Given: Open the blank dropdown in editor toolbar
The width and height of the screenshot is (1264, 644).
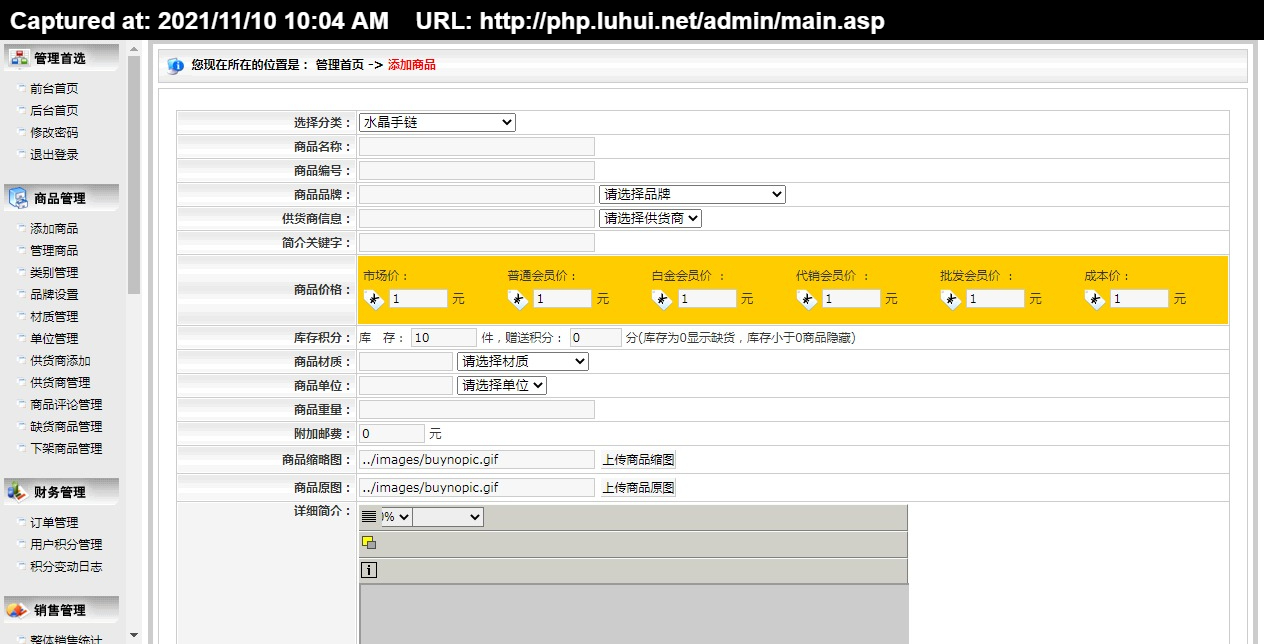Looking at the screenshot, I should pyautogui.click(x=448, y=517).
